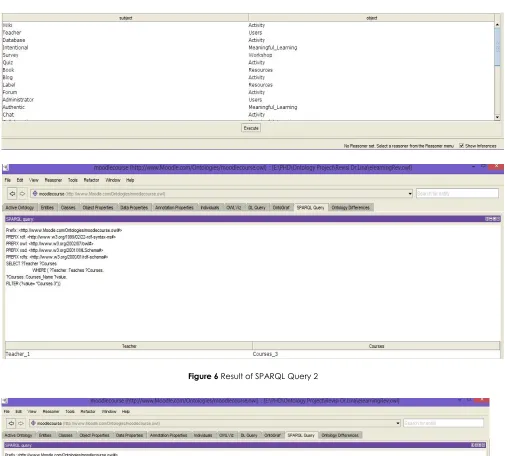Switch to OntoGraf tab in middle window
This screenshot has height=456, width=505.
pyautogui.click(x=281, y=208)
